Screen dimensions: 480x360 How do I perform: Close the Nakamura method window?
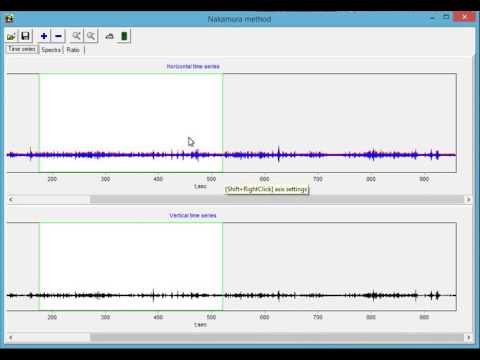465,17
